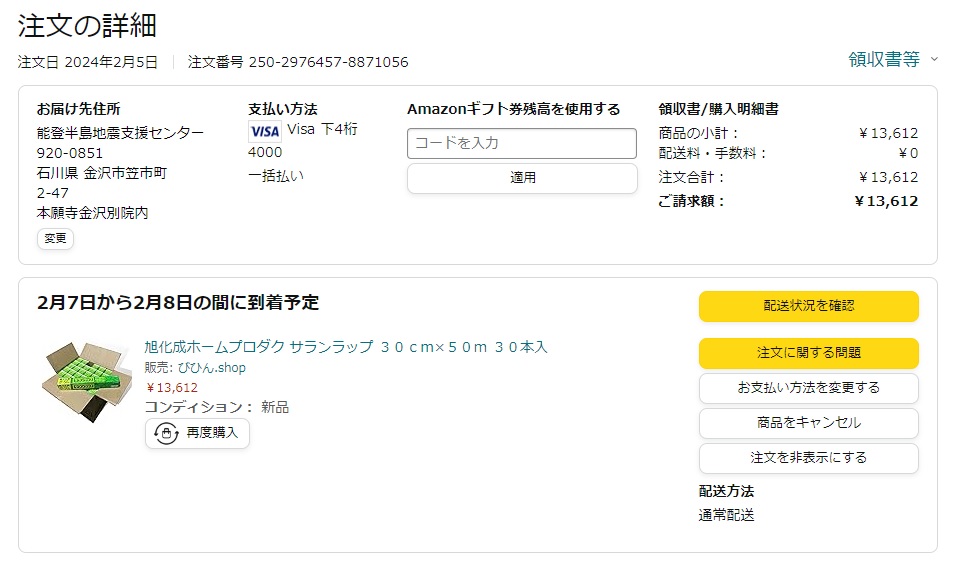Click the 注文に関する問題 button
This screenshot has height=574, width=960.
pyautogui.click(x=809, y=353)
